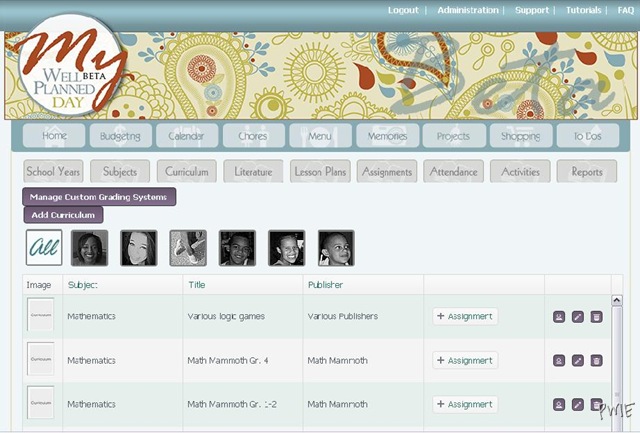Select the first student photo after All
This screenshot has width=640, height=433.
tap(90, 248)
